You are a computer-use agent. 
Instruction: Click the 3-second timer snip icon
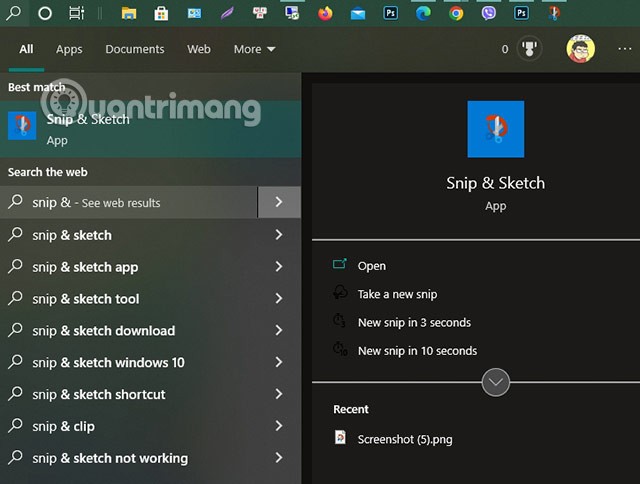pos(339,321)
